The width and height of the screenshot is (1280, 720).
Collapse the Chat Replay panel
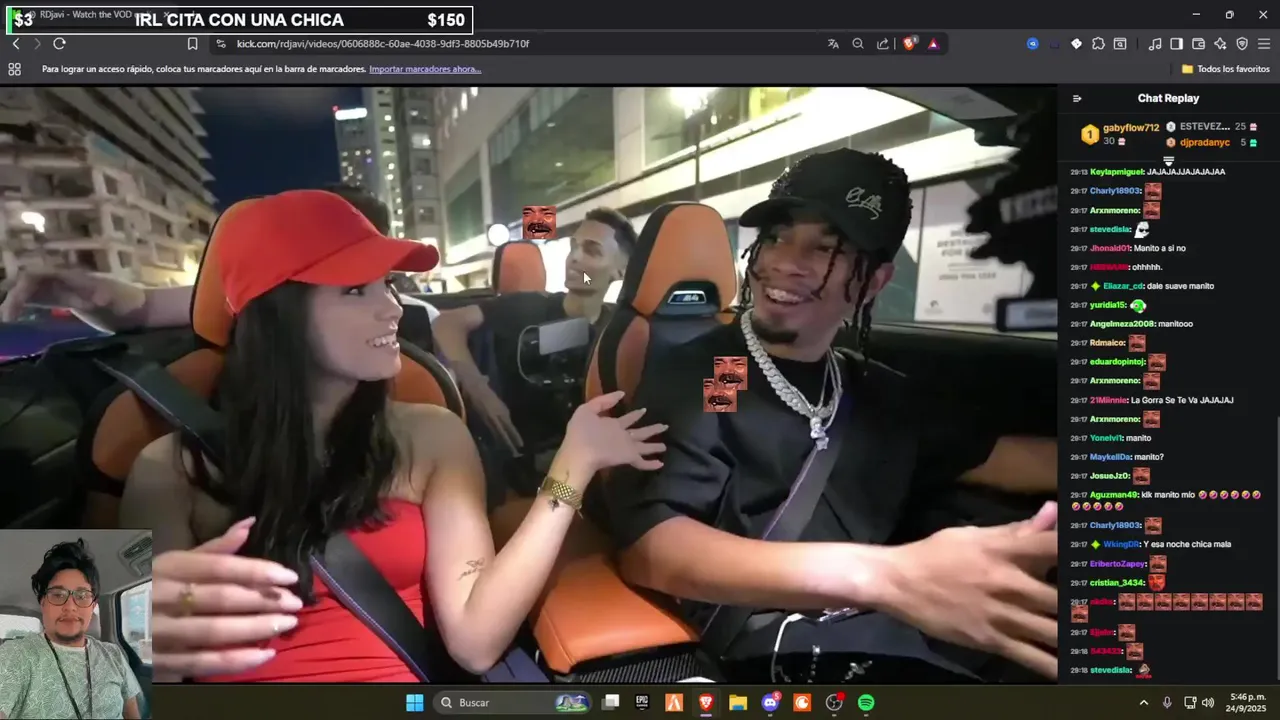point(1077,98)
